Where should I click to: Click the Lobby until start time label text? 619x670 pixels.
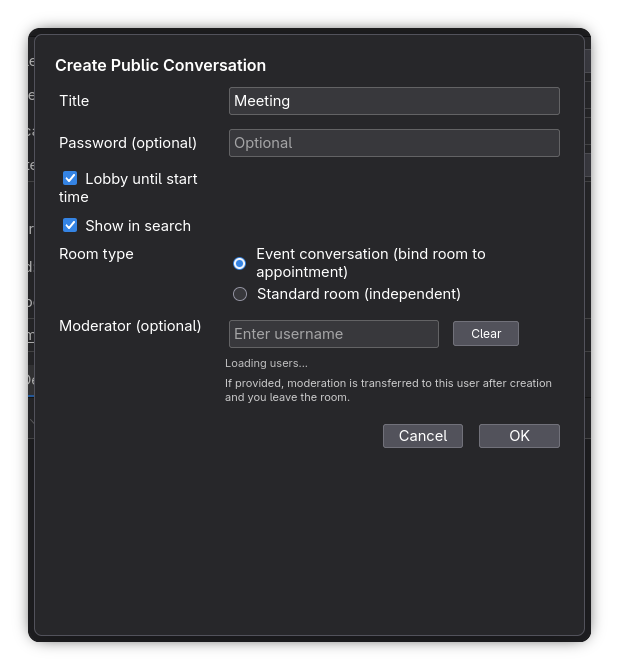coord(141,179)
